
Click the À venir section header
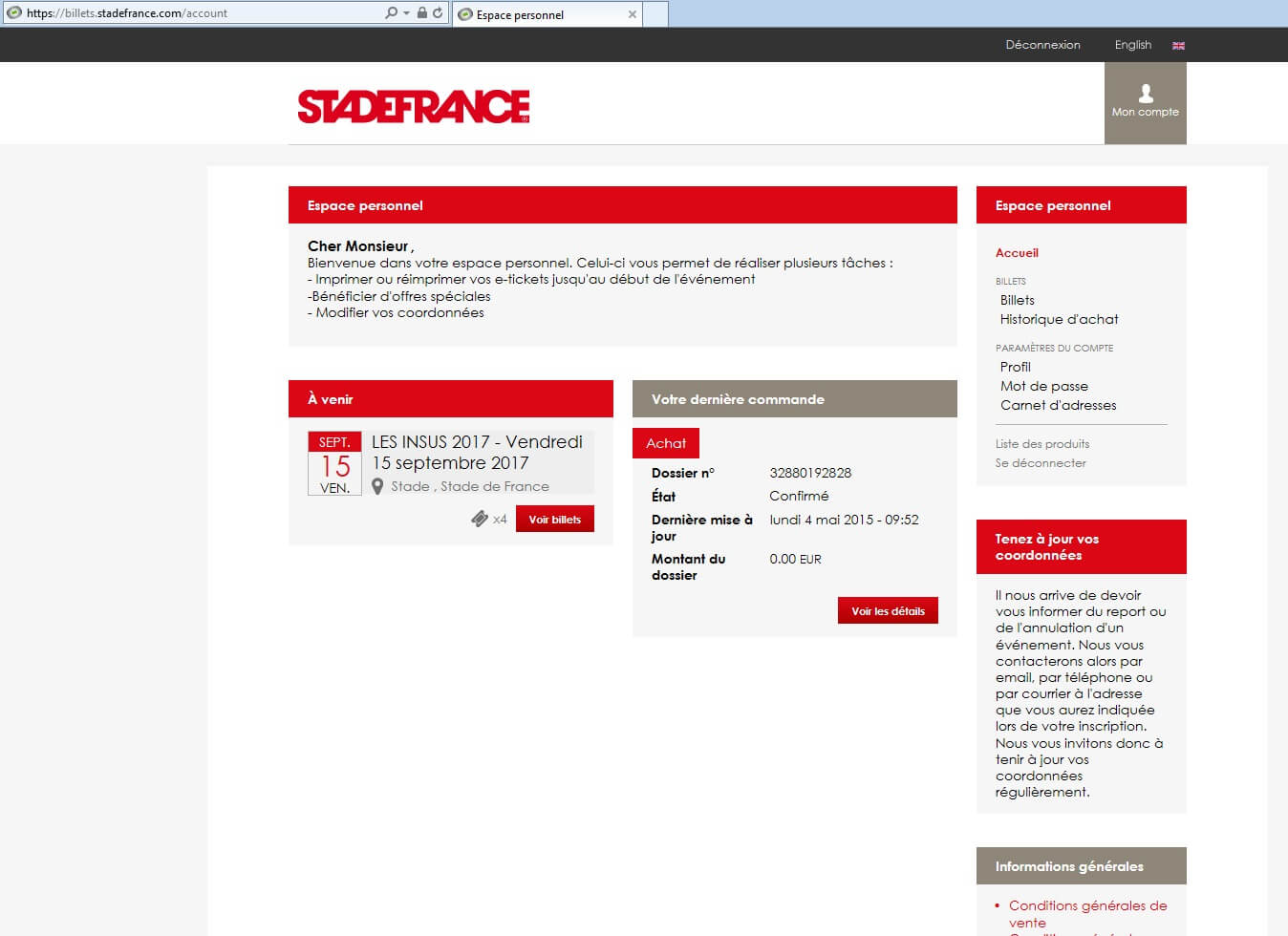click(451, 399)
